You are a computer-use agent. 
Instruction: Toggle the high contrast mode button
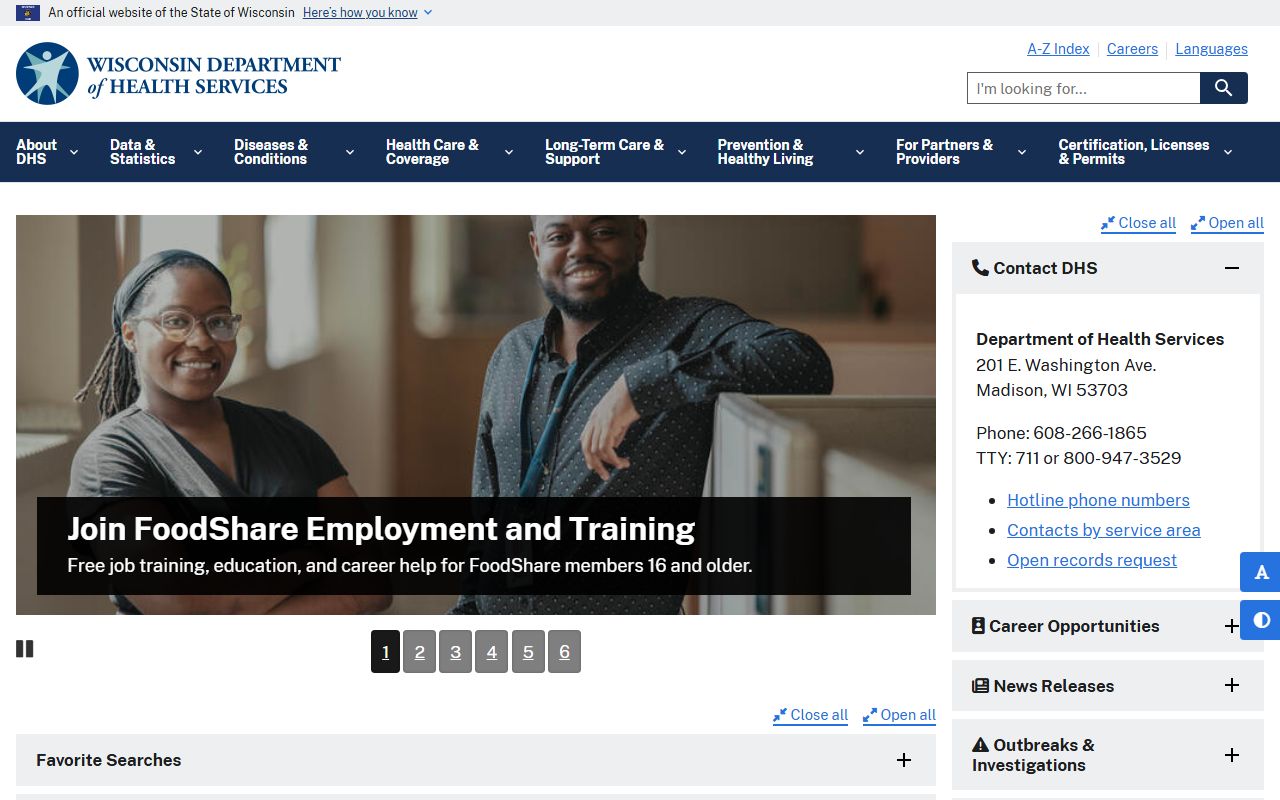pyautogui.click(x=1261, y=620)
